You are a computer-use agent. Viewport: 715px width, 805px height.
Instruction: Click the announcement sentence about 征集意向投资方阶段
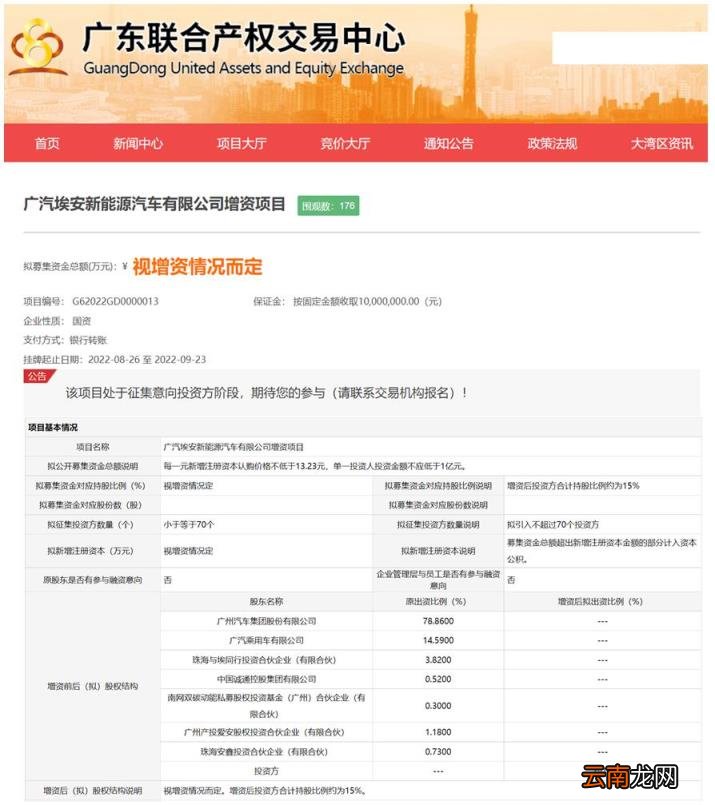click(x=267, y=393)
